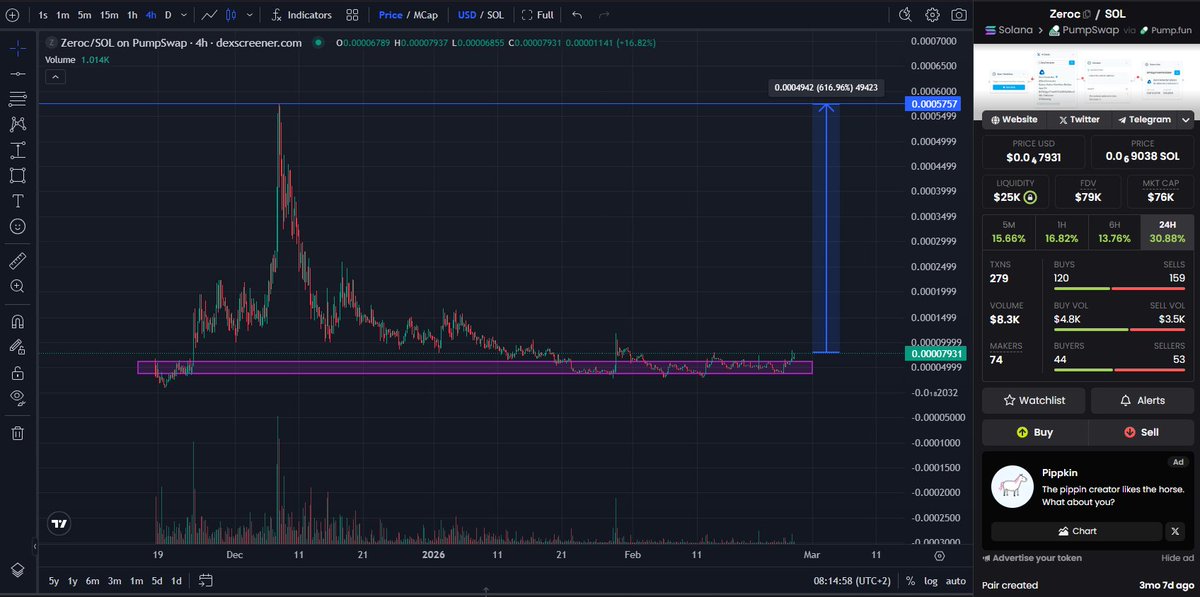Open the token Twitter link
1200x597 pixels.
click(1079, 120)
